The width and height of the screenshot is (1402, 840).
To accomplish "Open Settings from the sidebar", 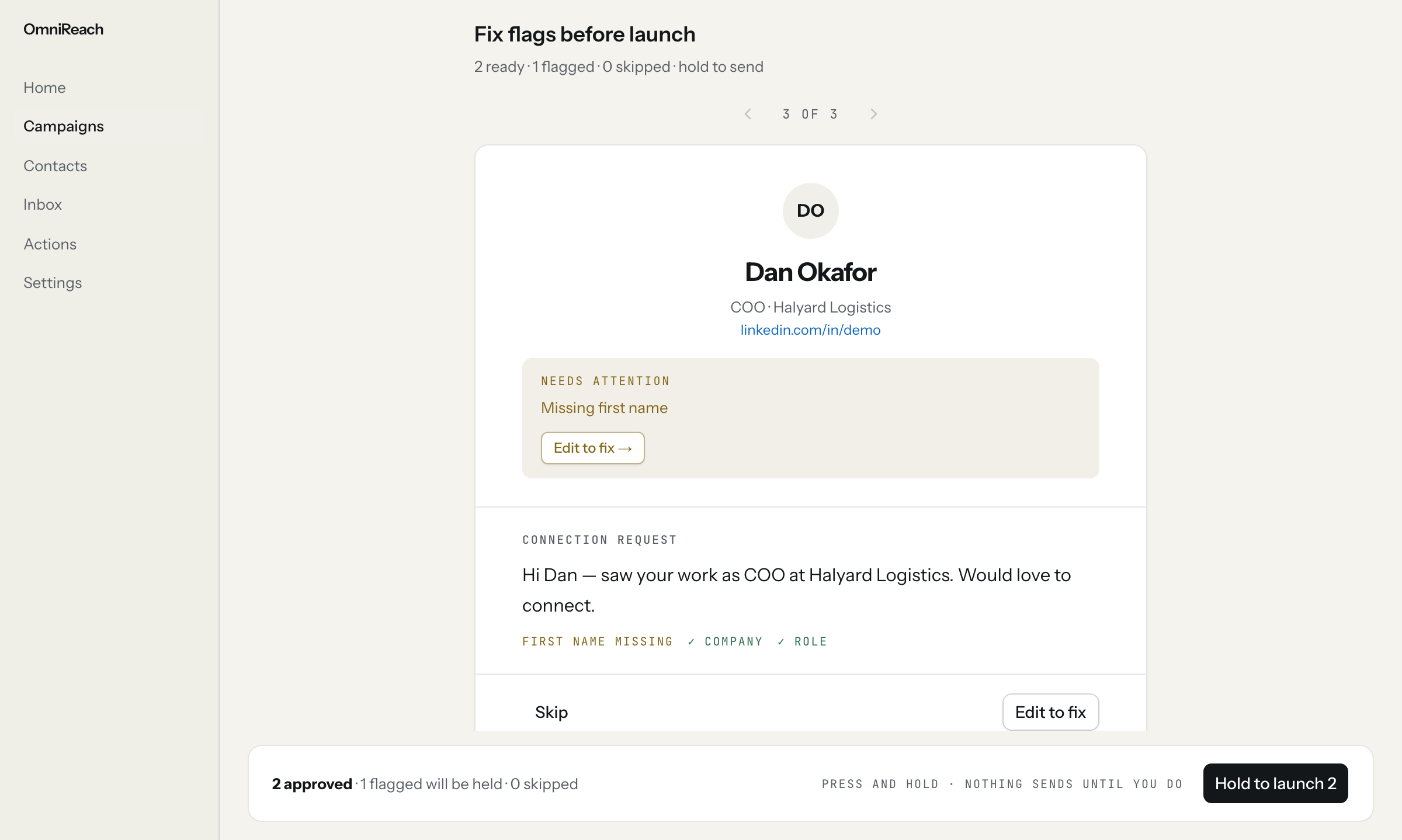I will [x=53, y=283].
